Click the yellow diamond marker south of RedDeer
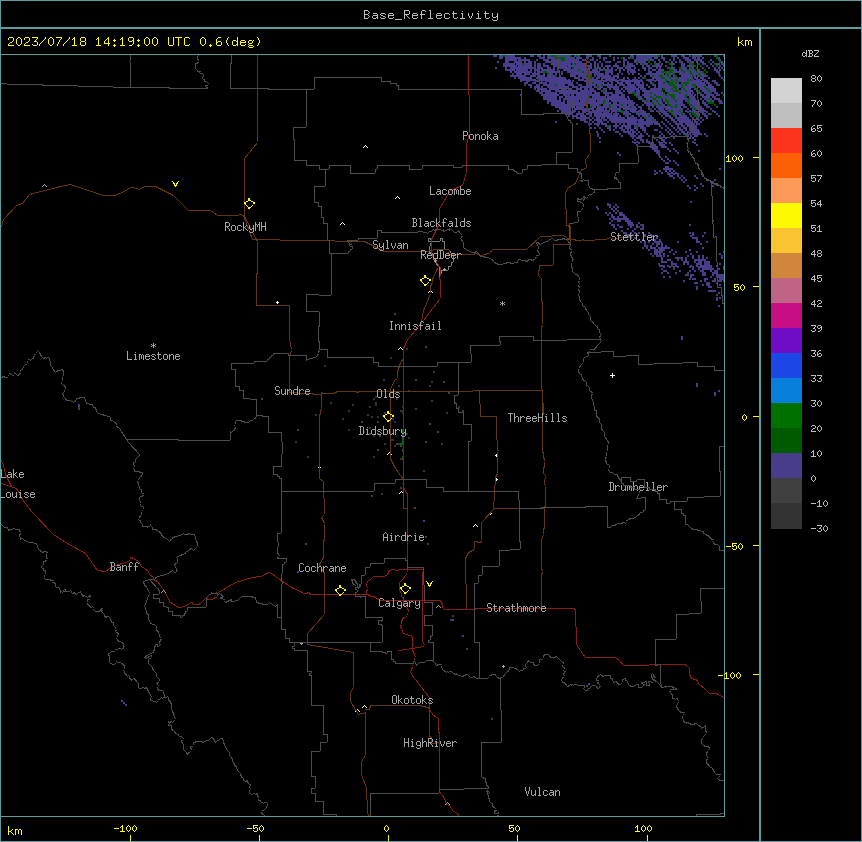The width and height of the screenshot is (862, 842). [426, 281]
